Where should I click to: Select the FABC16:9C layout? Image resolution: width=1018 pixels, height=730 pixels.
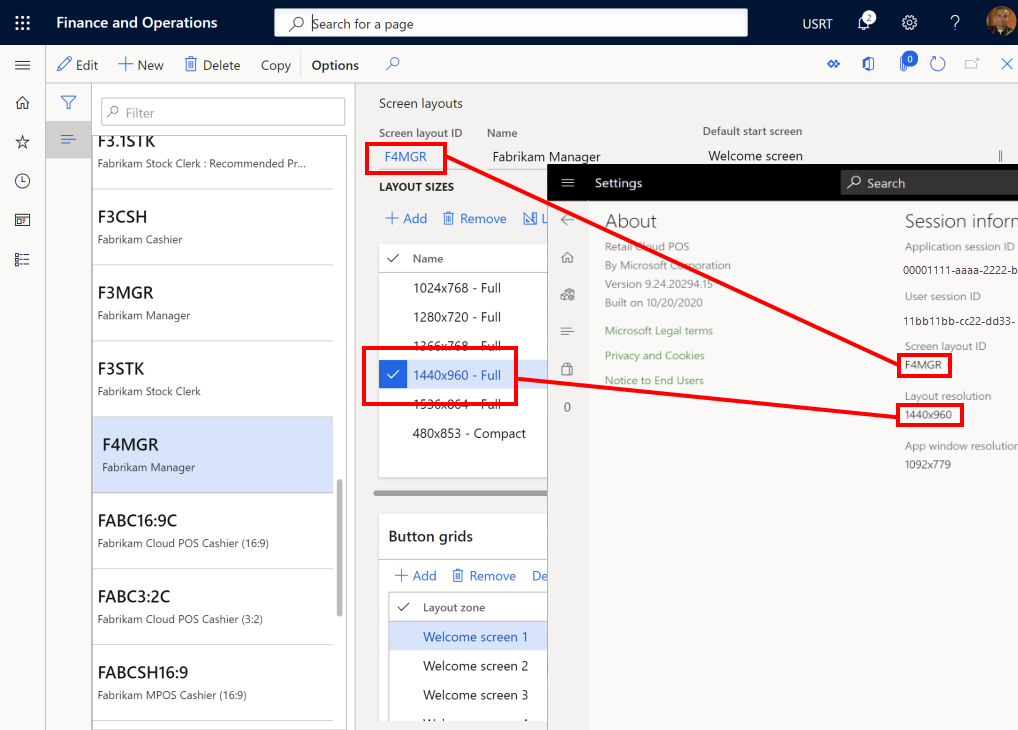213,531
